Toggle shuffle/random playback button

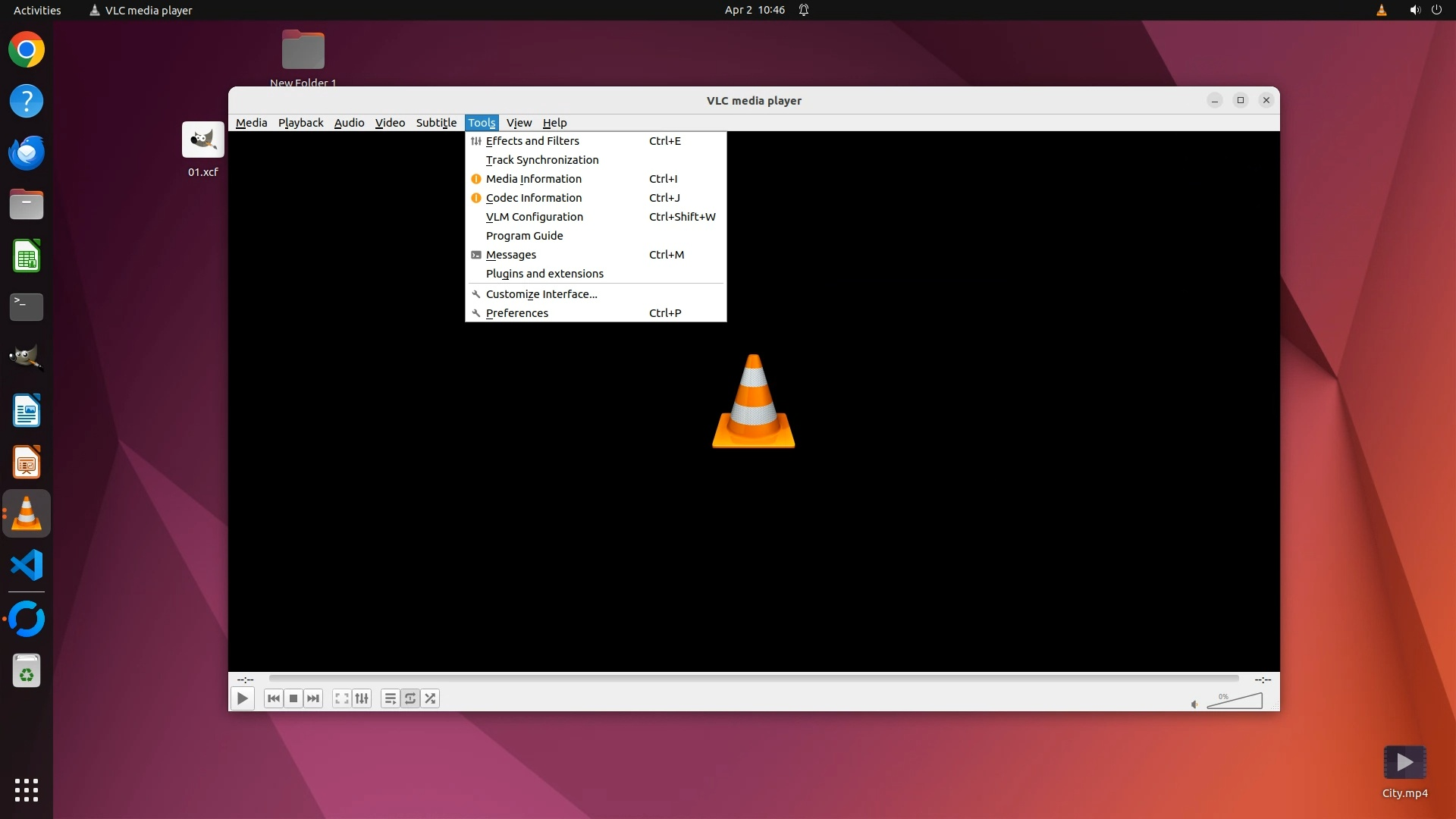pos(430,698)
